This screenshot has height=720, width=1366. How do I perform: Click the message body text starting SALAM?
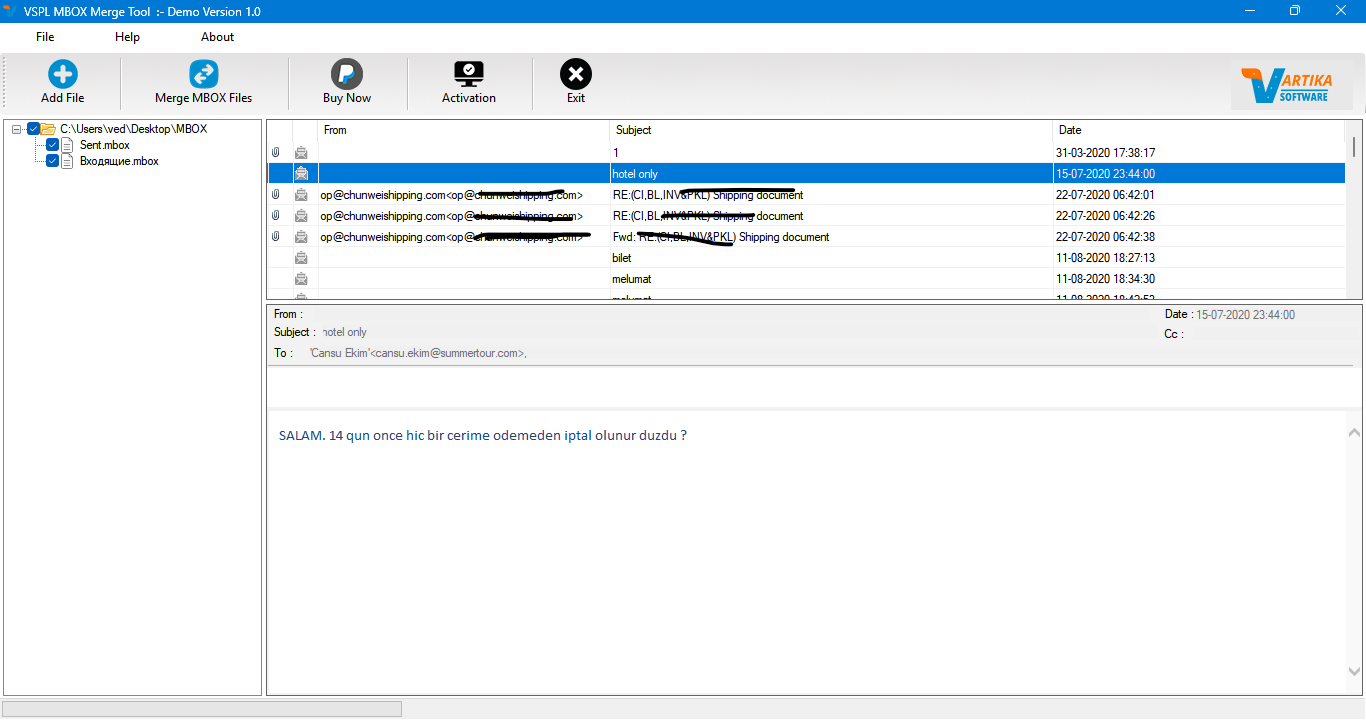pos(483,436)
